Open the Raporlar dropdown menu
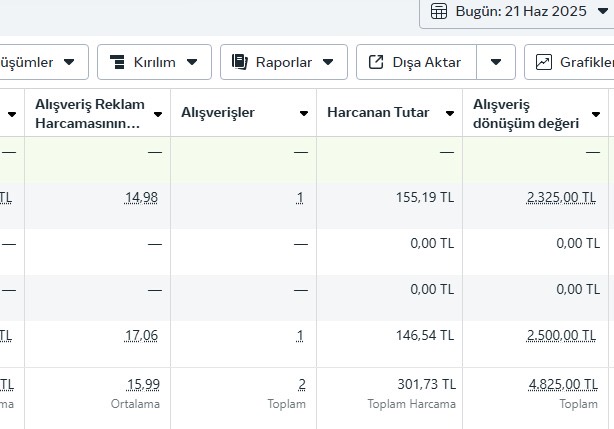614x429 pixels. coord(284,62)
